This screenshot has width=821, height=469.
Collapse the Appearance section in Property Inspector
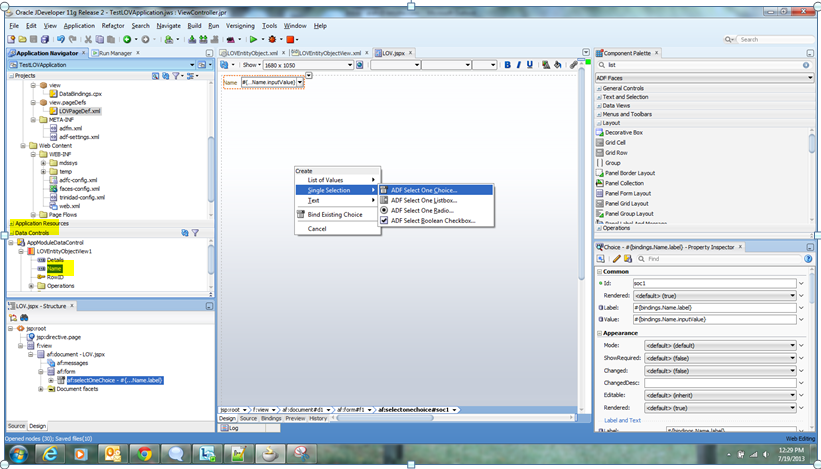(600, 333)
